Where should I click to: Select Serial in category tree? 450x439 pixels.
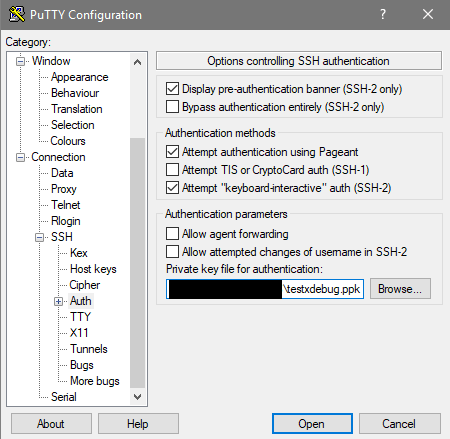(64, 397)
